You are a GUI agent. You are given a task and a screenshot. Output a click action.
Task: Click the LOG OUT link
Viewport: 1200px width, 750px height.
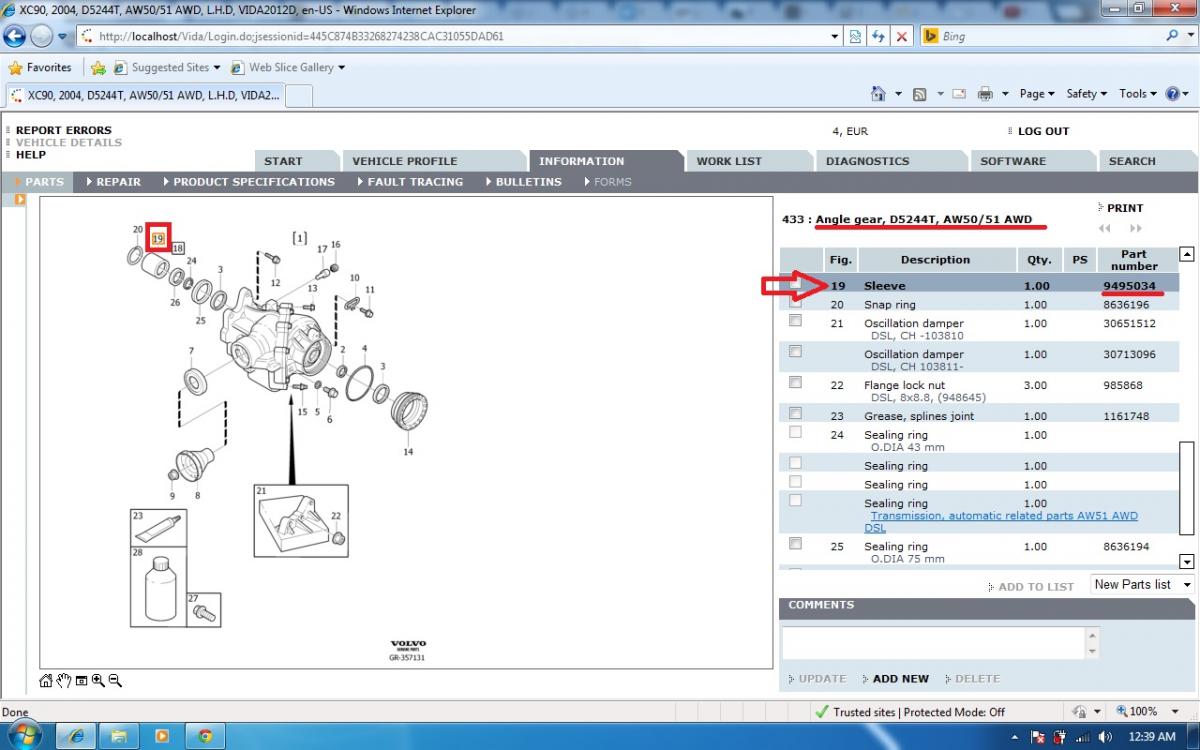point(1043,131)
